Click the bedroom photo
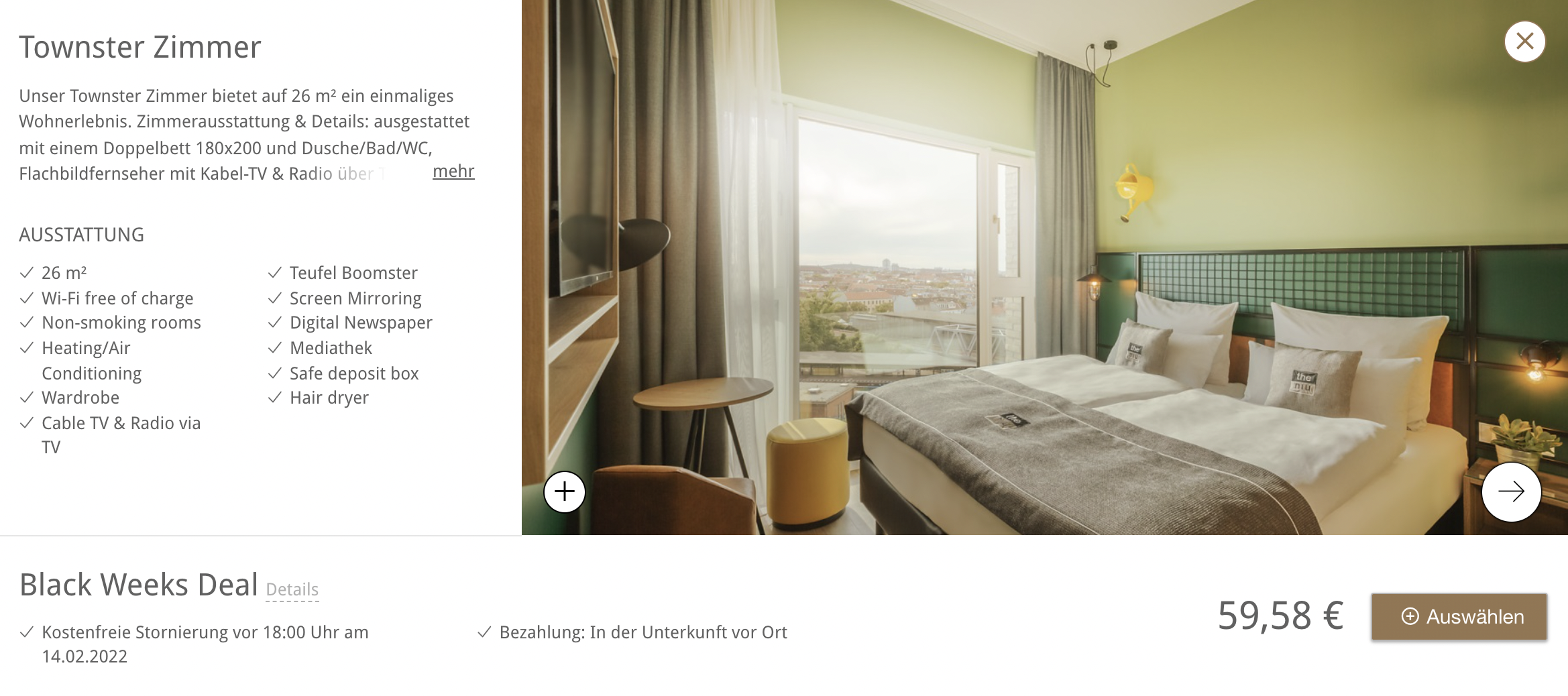Image resolution: width=1568 pixels, height=696 pixels. (1044, 268)
